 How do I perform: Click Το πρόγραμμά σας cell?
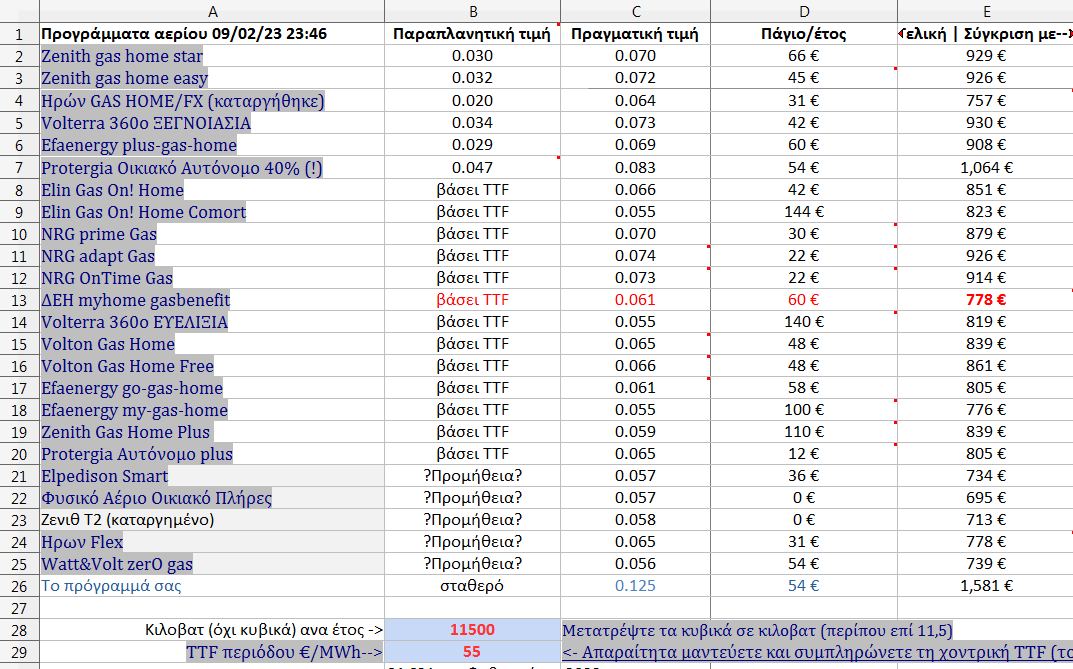(212, 586)
